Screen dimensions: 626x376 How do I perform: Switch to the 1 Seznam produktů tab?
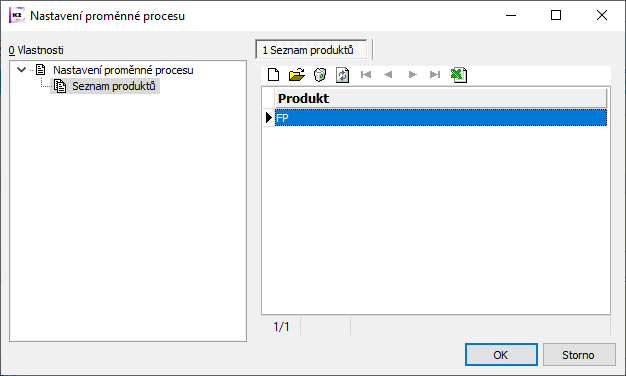pos(311,50)
